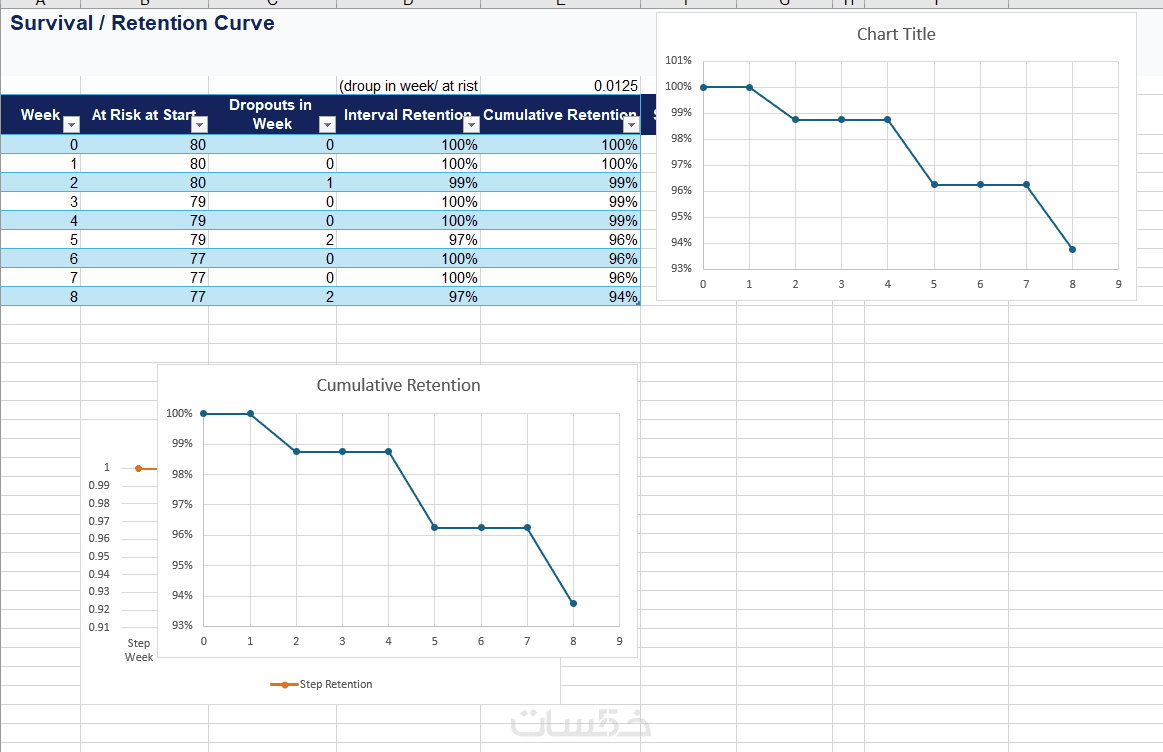This screenshot has width=1163, height=752.
Task: Select the '(droup in week/ at rist' cell
Action: (409, 85)
